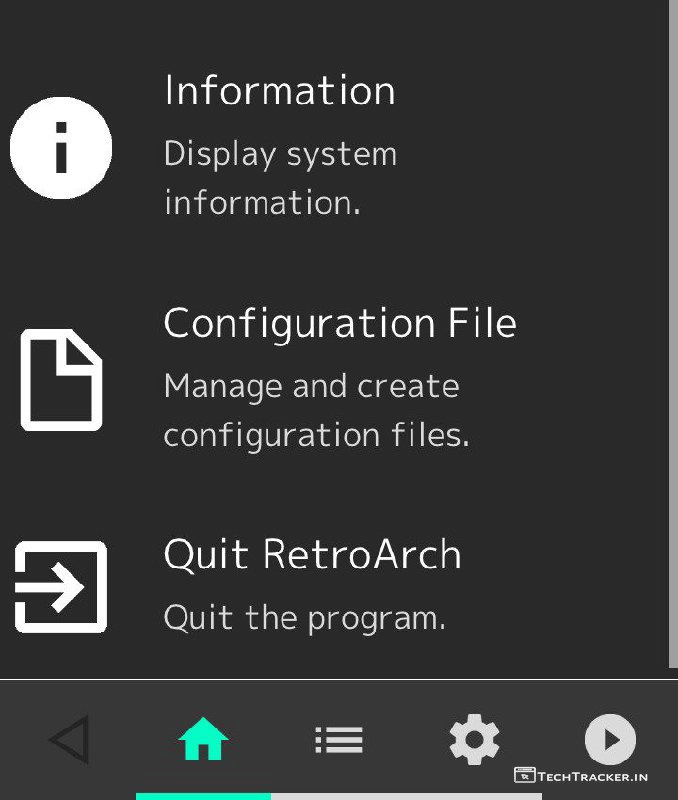Screen dimensions: 678x800
Task: Open the Settings gear icon
Action: pos(474,741)
